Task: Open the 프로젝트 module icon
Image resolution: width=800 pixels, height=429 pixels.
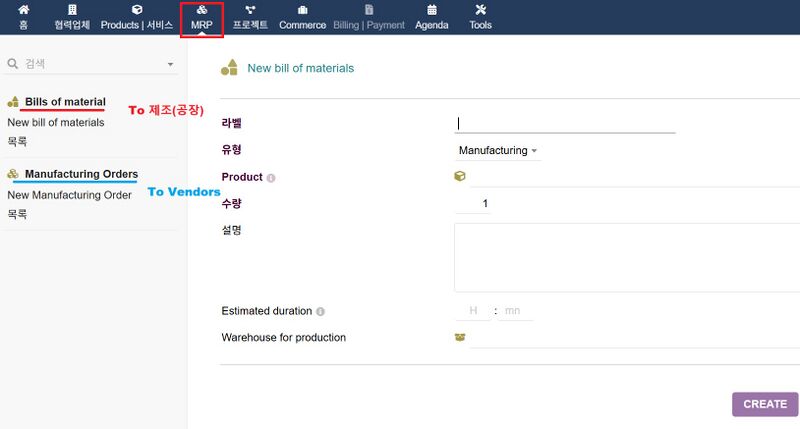Action: [x=250, y=10]
